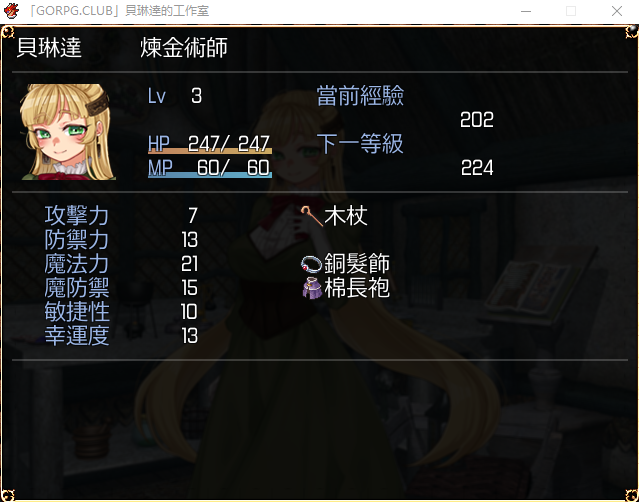Click the 幸運度 stat label
The height and width of the screenshot is (502, 639).
pos(77,336)
